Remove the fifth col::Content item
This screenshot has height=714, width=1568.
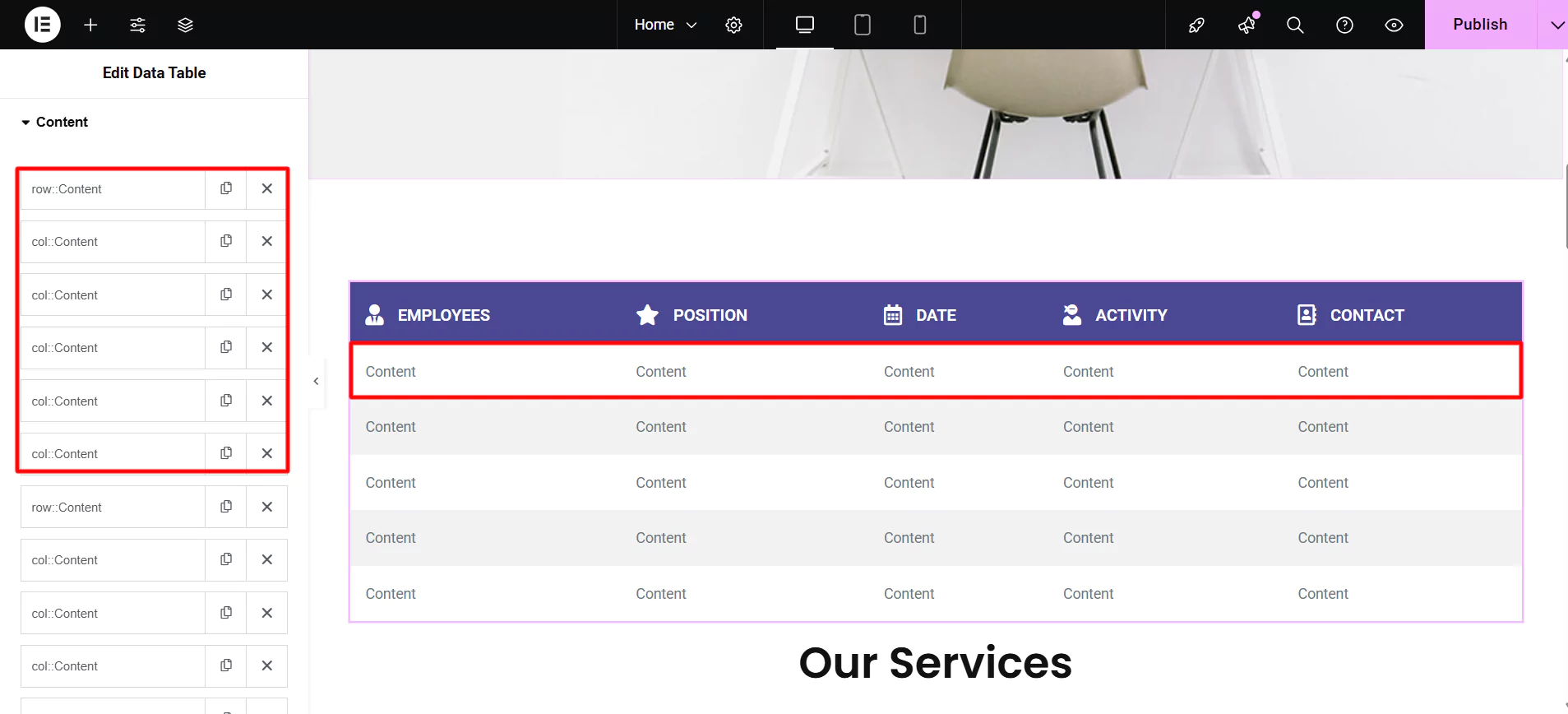click(x=267, y=453)
